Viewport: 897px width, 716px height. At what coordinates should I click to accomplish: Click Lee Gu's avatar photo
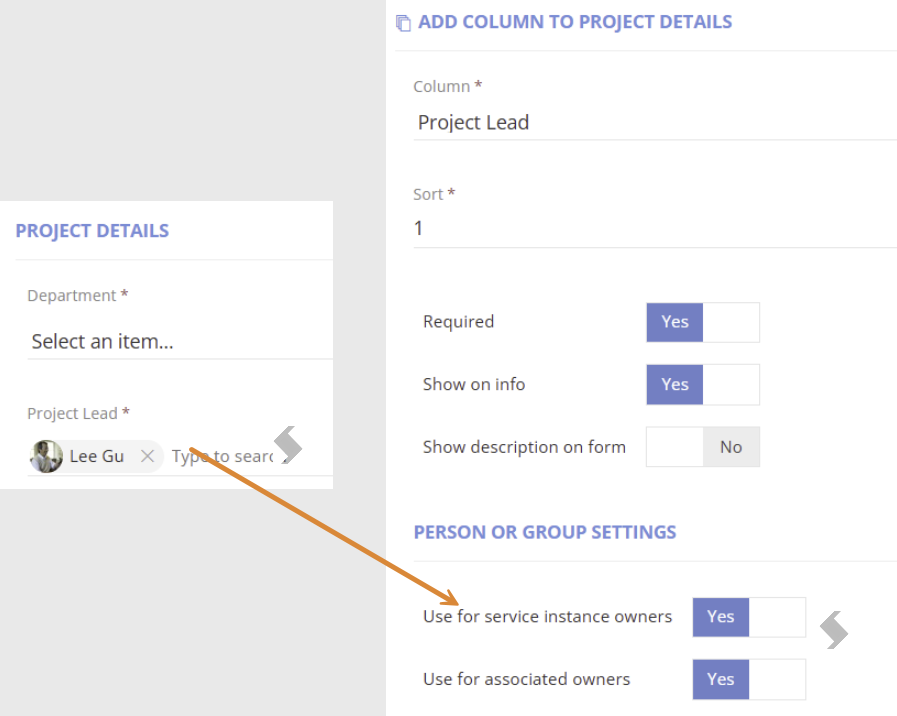pos(46,456)
